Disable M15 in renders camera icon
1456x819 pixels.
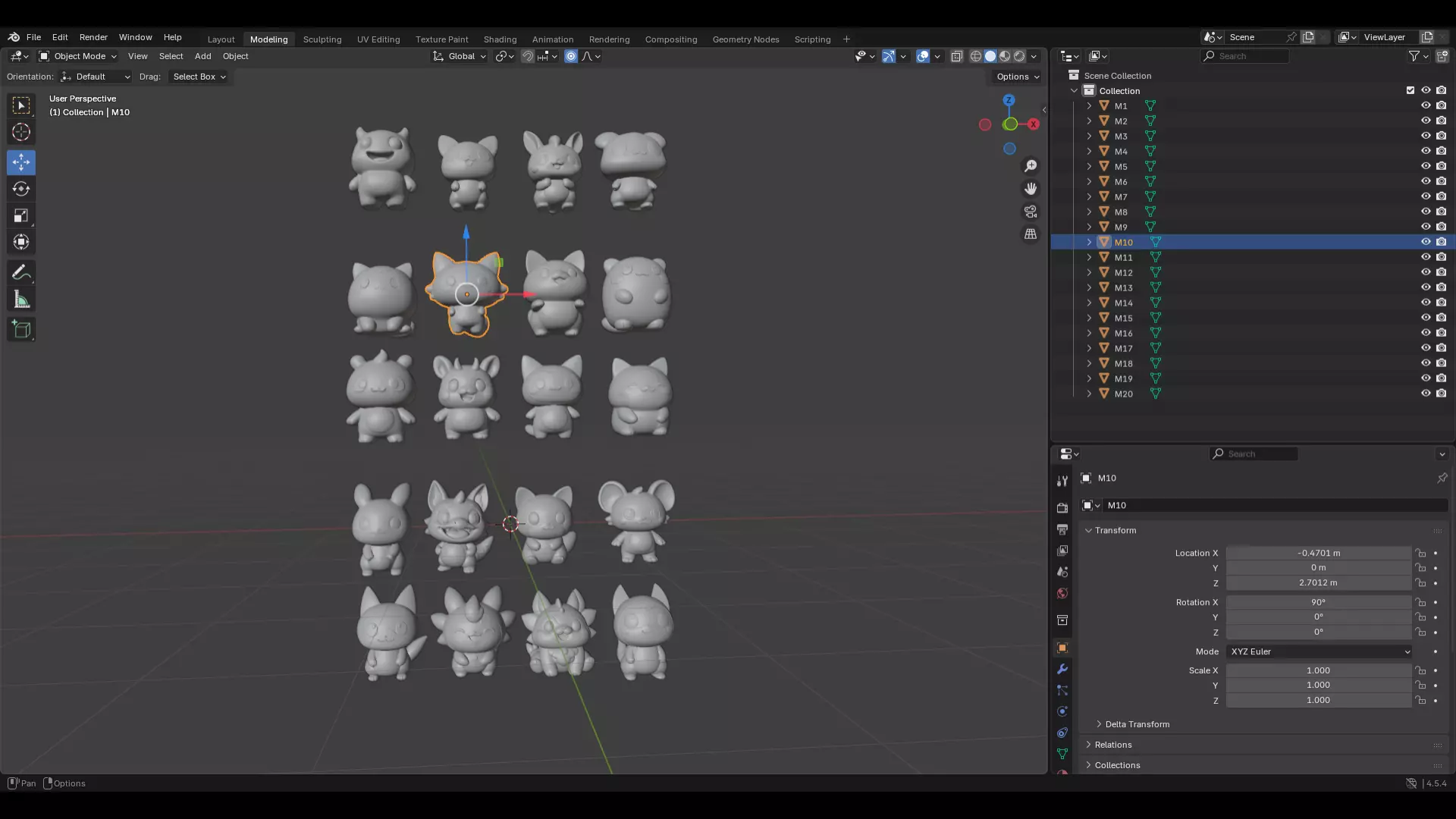point(1441,318)
